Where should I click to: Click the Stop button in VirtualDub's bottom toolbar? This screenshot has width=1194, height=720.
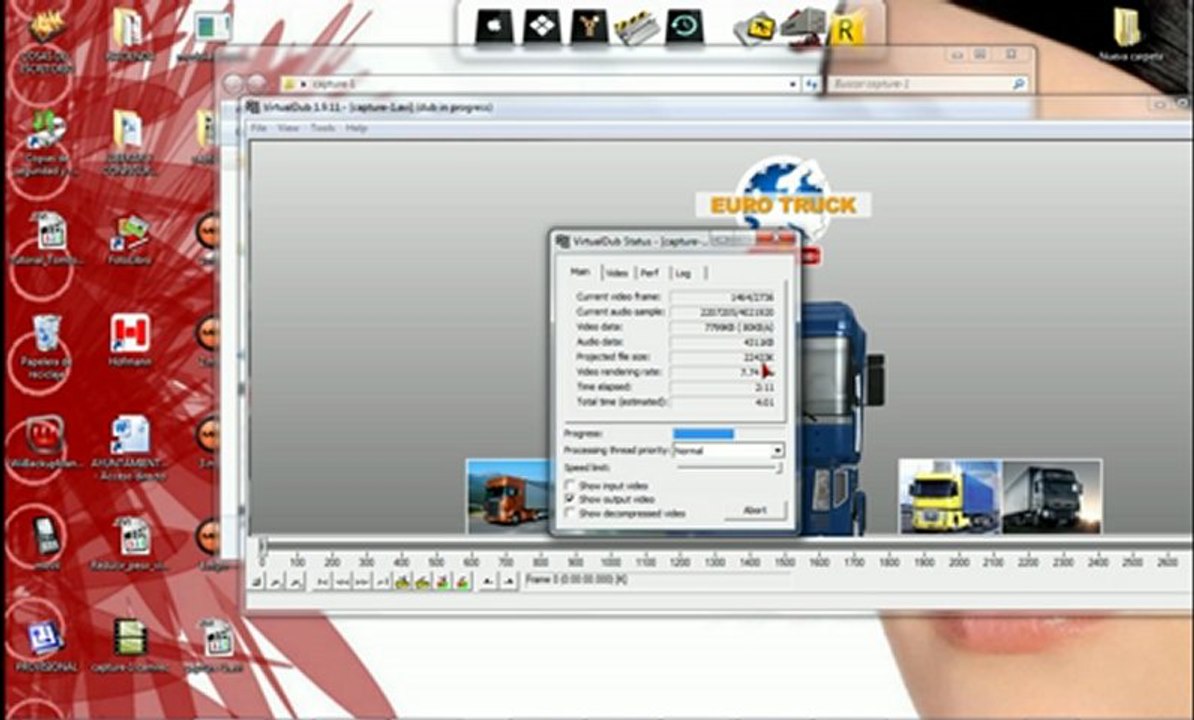(x=257, y=581)
